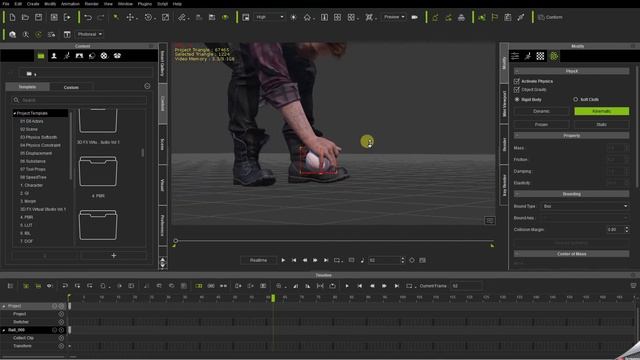Click the Conform button in the toolbar

click(550, 17)
